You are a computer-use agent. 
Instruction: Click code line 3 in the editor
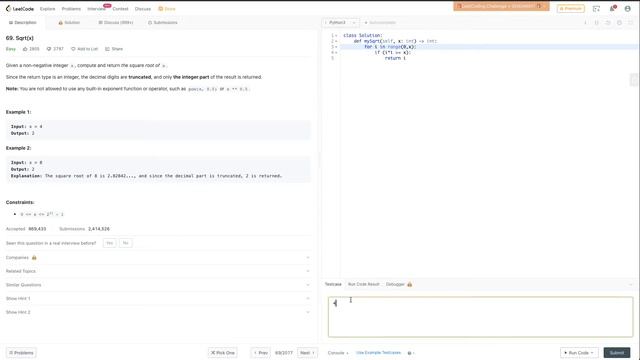click(489, 47)
